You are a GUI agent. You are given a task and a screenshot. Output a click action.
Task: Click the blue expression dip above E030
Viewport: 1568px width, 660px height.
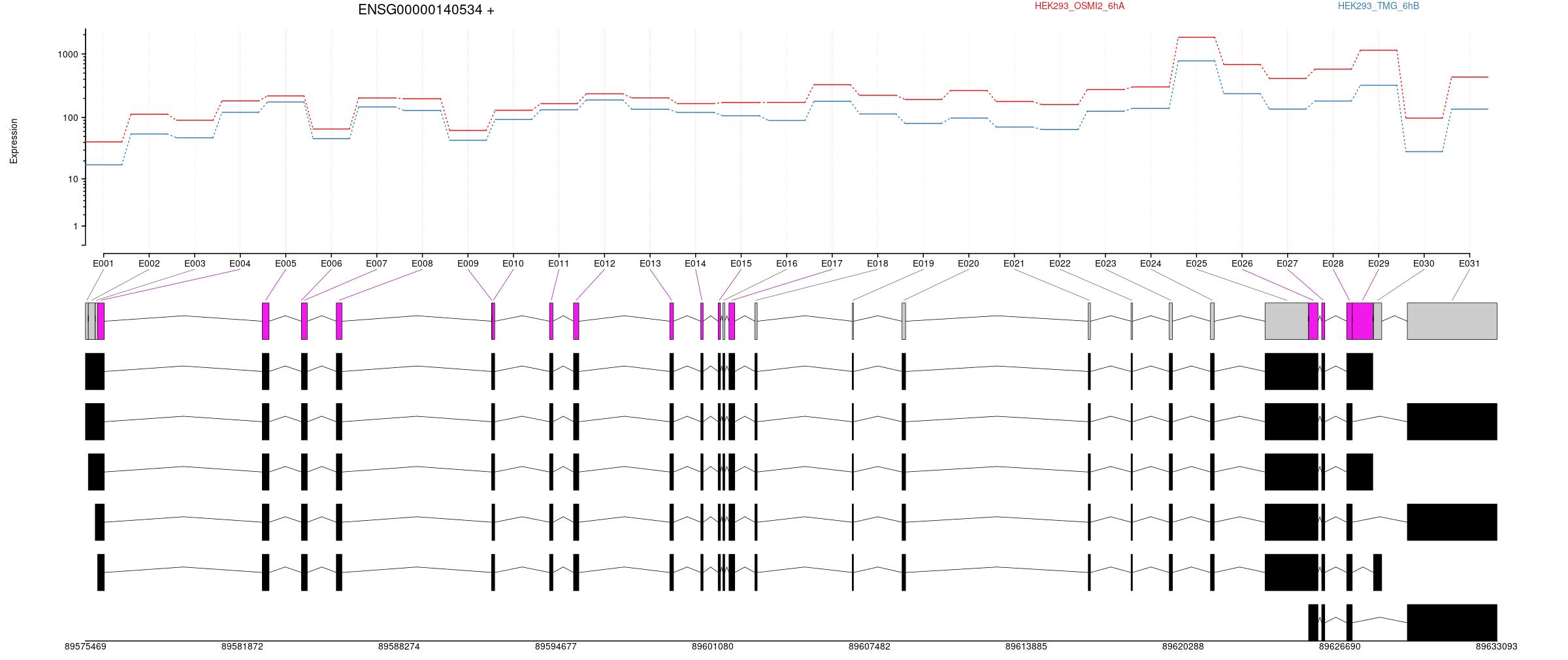[x=1424, y=152]
